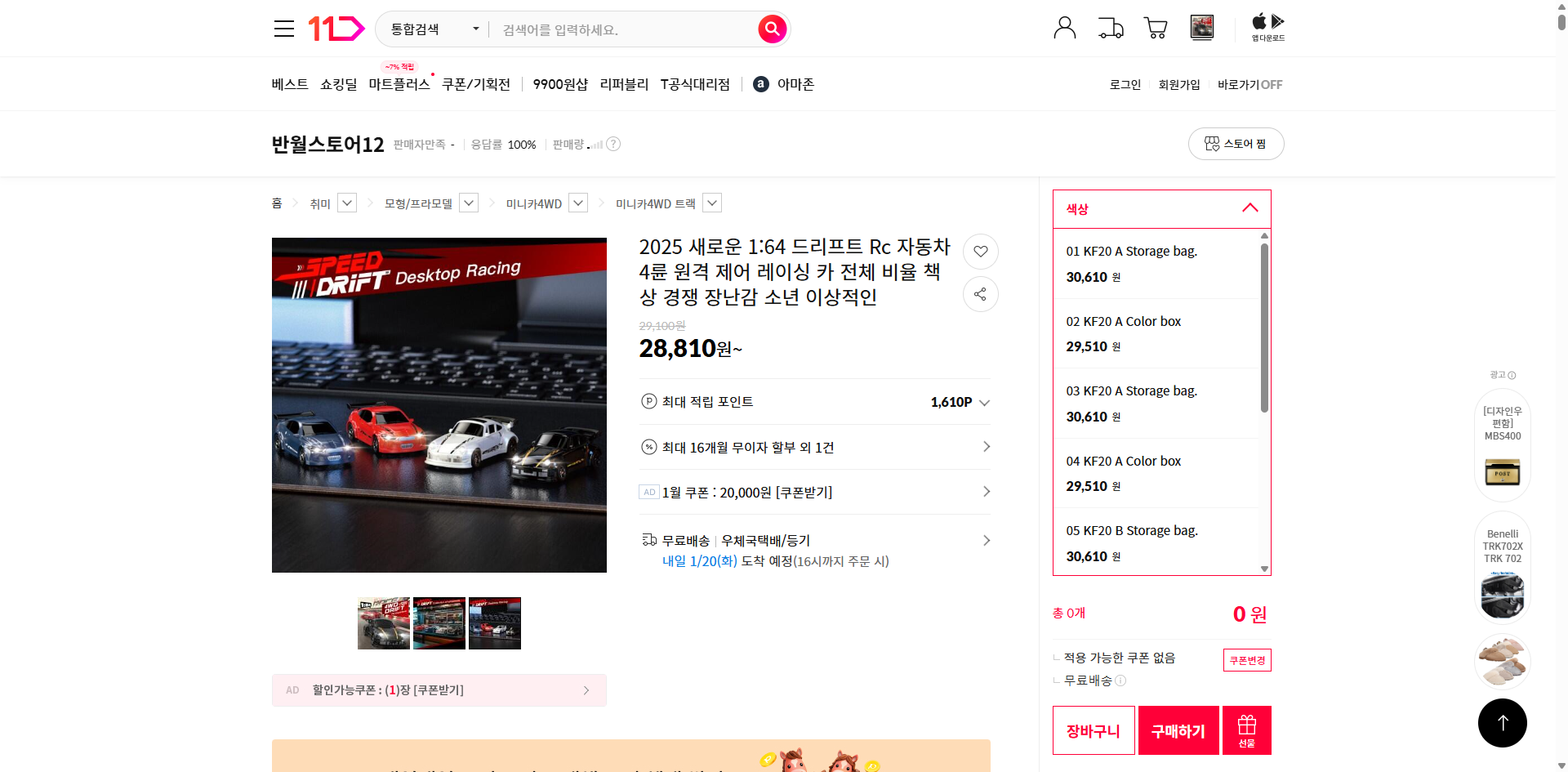The height and width of the screenshot is (772, 1568).
Task: Click the red search magnifier icon
Action: tap(771, 29)
